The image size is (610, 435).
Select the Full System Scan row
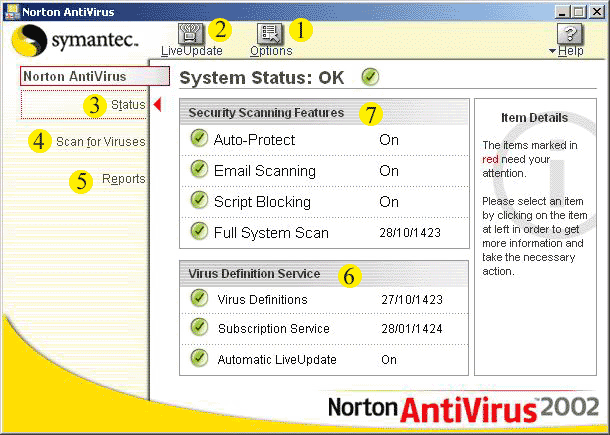pos(324,233)
